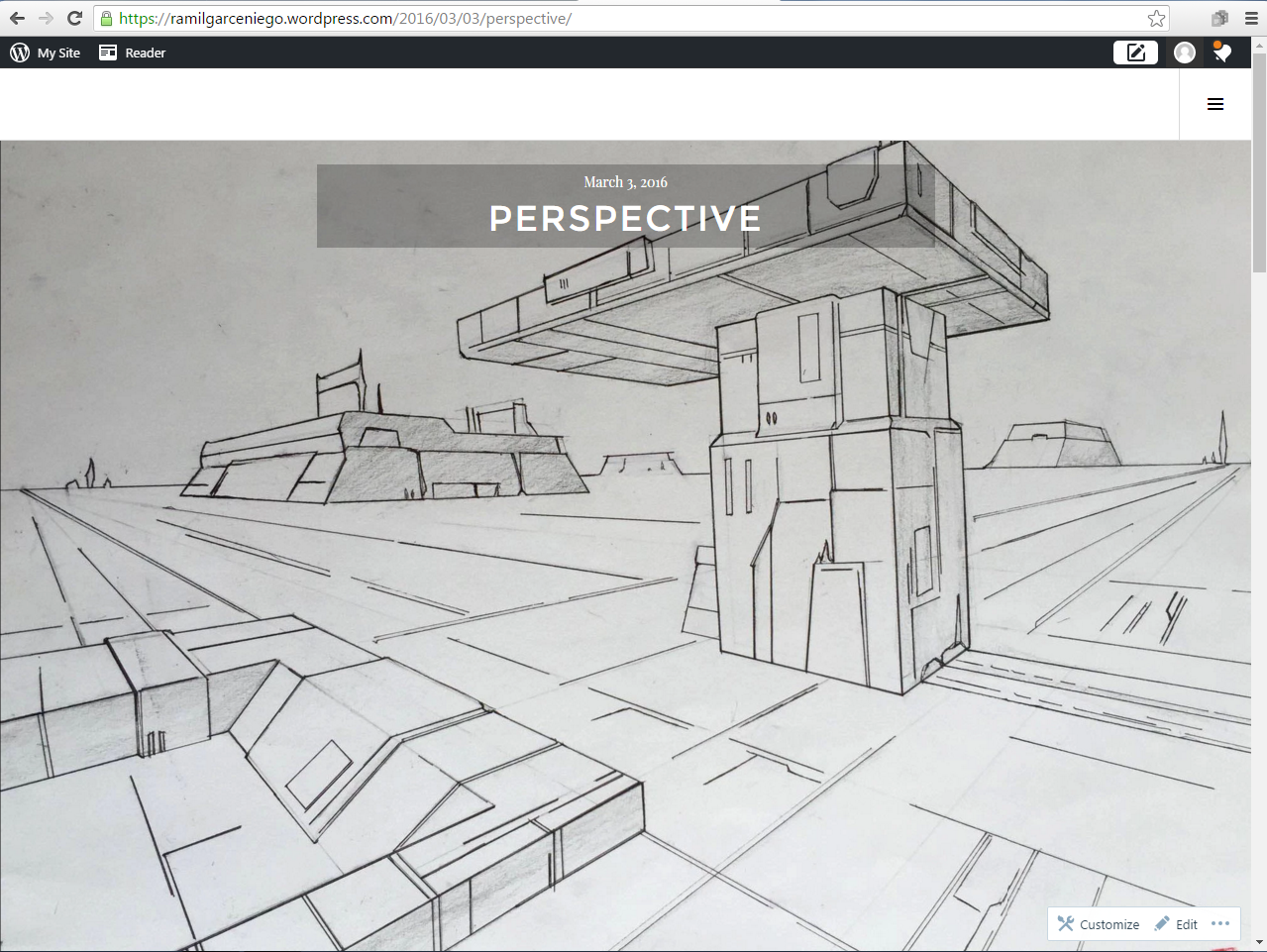
Task: Open the notifications bell icon
Action: click(x=1221, y=53)
